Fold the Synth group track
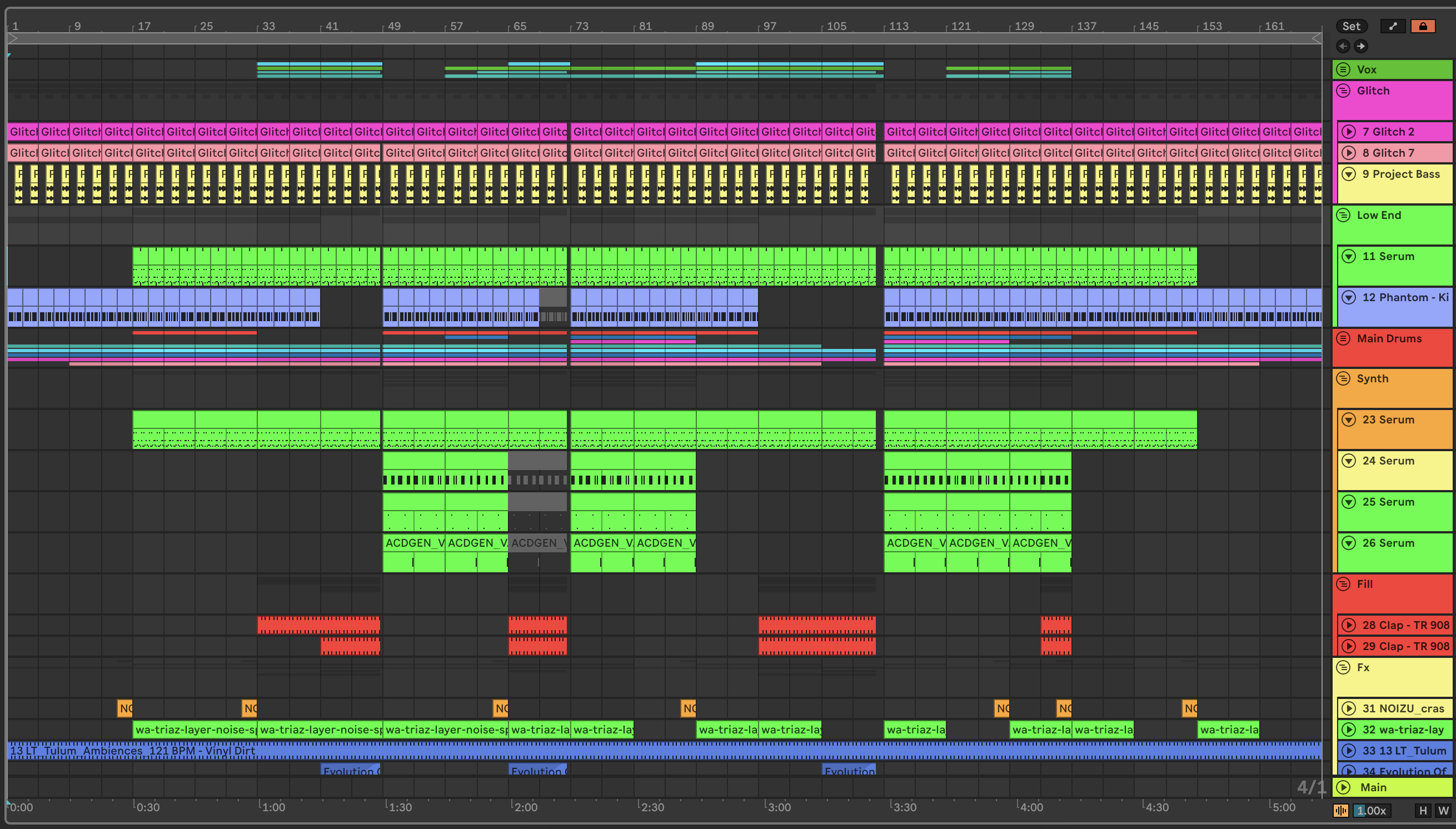The image size is (1456, 829). point(1343,378)
